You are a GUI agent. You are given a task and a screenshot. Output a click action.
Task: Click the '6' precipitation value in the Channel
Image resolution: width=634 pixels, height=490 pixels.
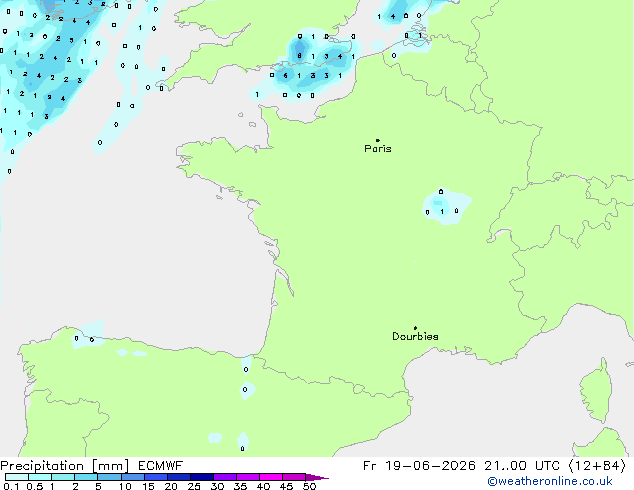(285, 76)
